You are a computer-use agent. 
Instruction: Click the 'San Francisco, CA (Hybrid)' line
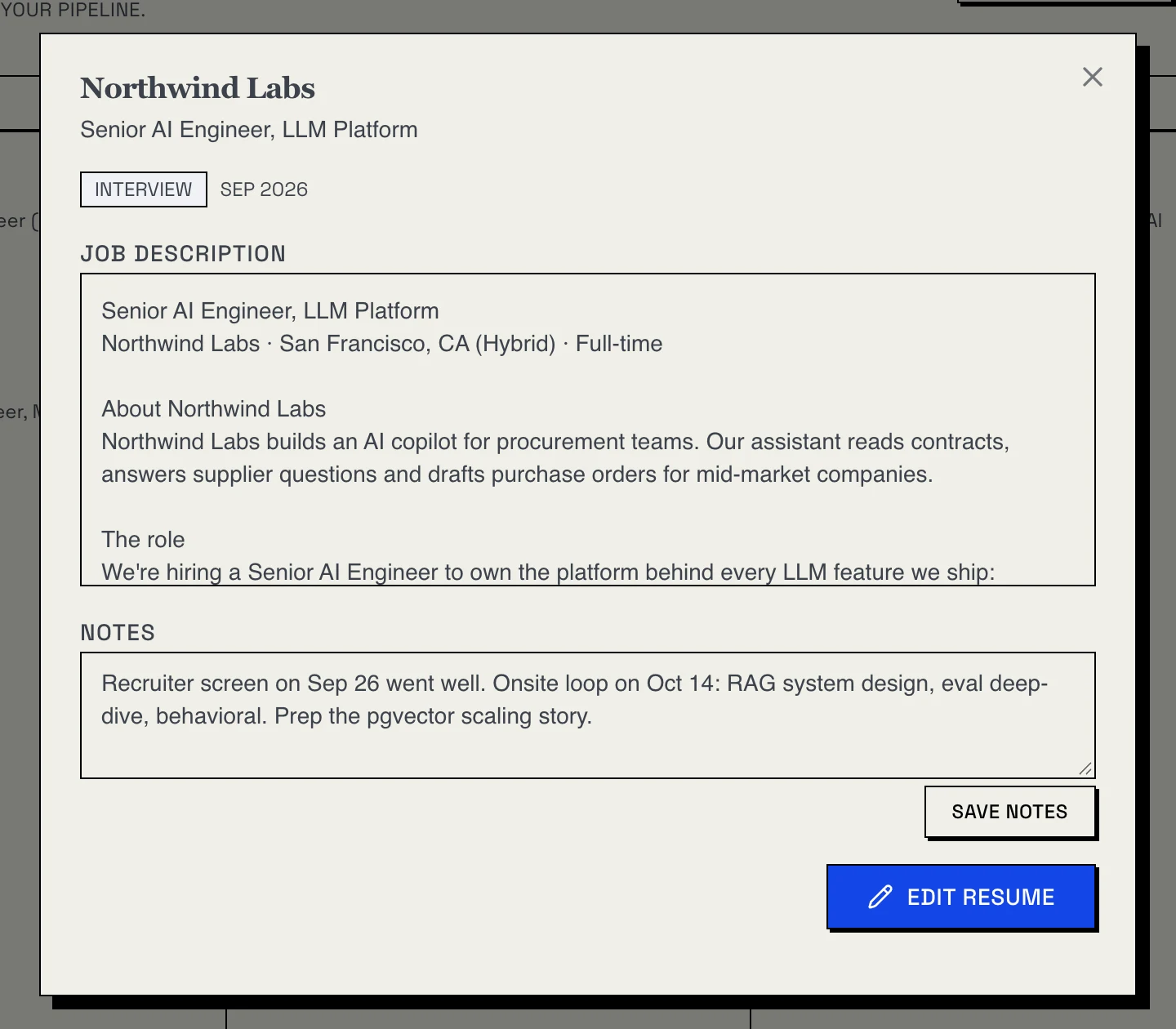point(381,344)
